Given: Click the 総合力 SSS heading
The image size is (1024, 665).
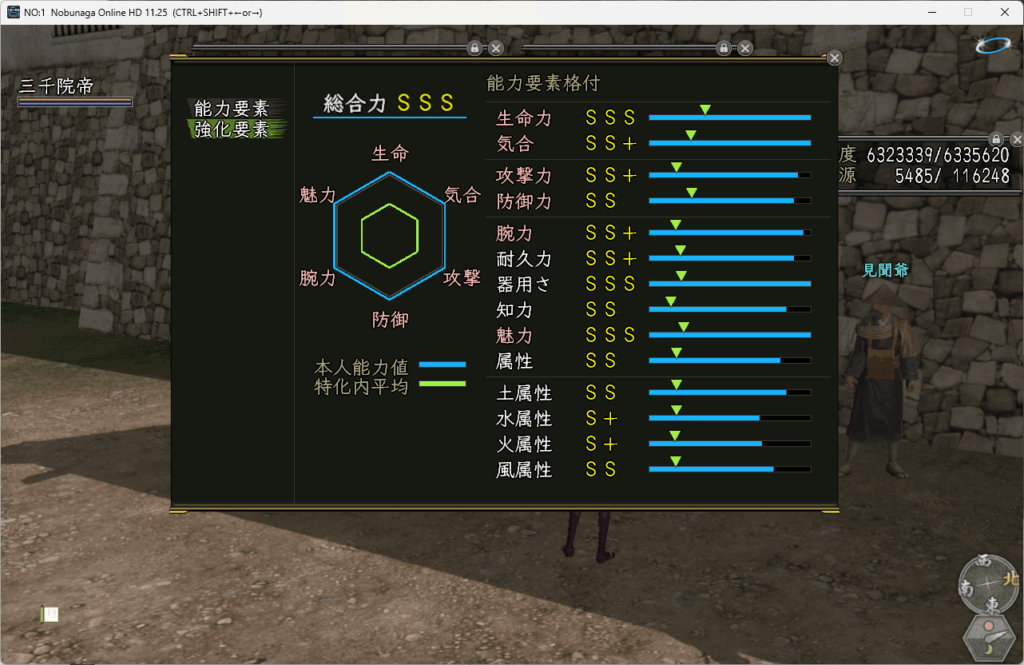Looking at the screenshot, I should click(x=389, y=103).
